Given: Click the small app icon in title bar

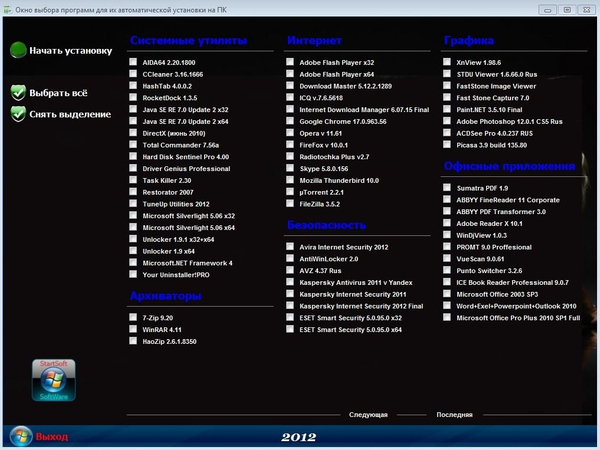Looking at the screenshot, I should click(x=8, y=10).
